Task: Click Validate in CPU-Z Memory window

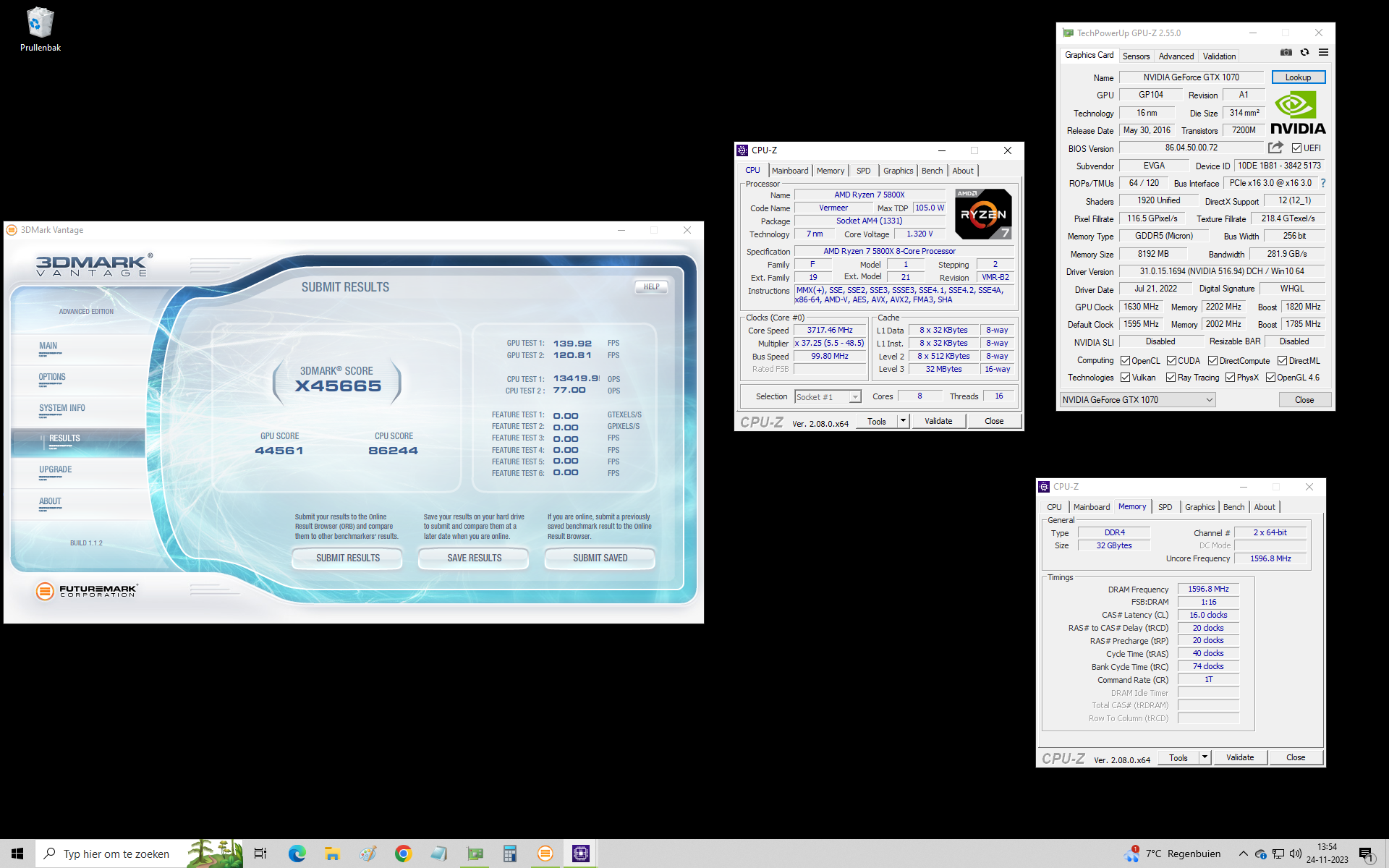Action: [1240, 757]
